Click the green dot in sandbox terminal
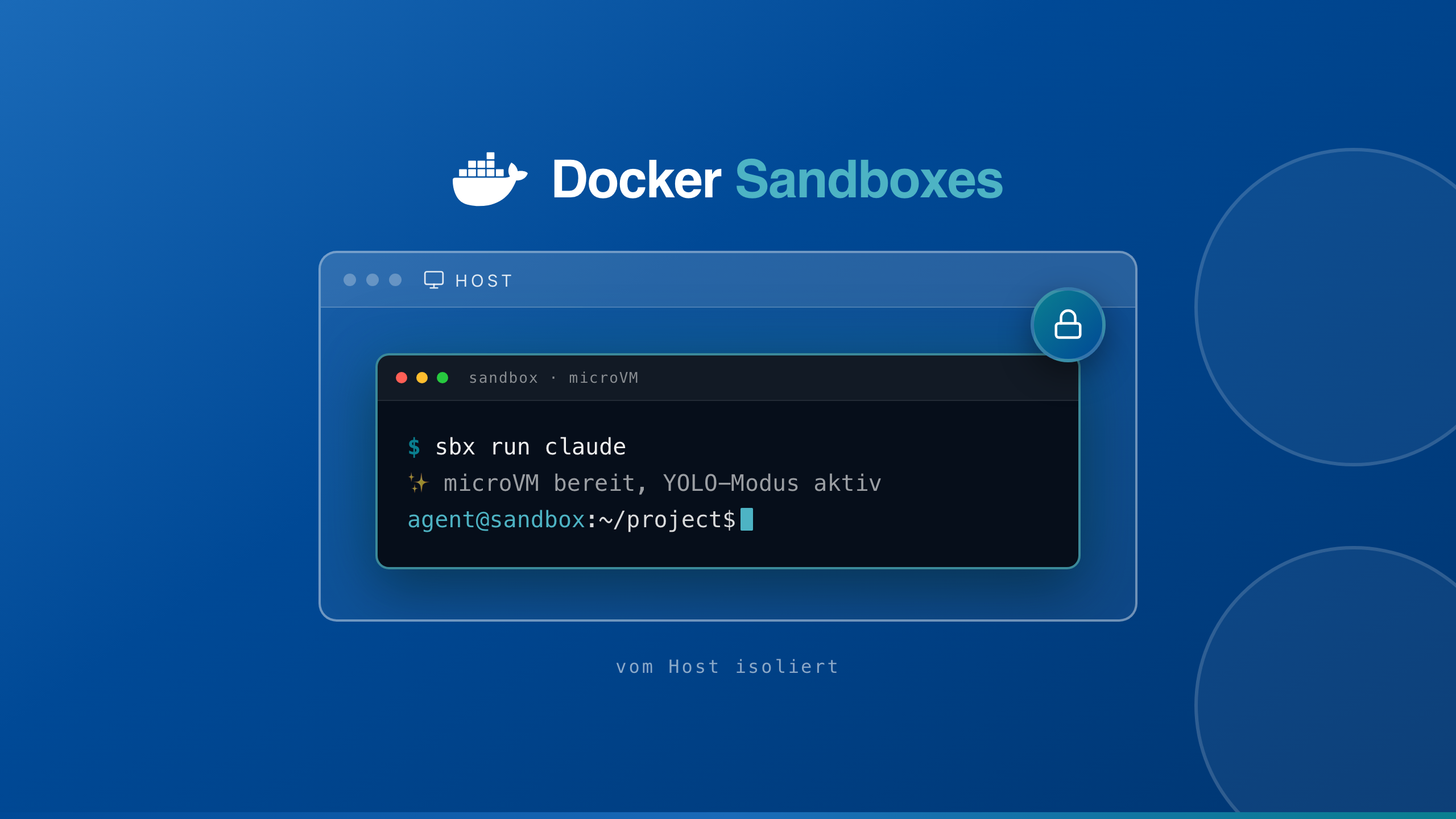The width and height of the screenshot is (1456, 819). click(442, 378)
